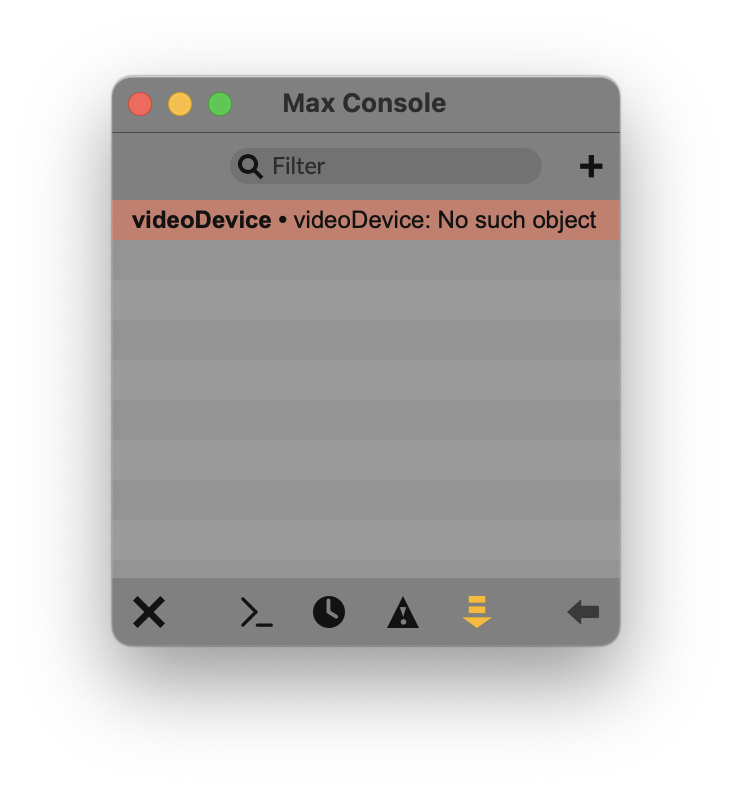Image resolution: width=732 pixels, height=794 pixels.
Task: Toggle timestamps with the clock icon
Action: tap(329, 612)
